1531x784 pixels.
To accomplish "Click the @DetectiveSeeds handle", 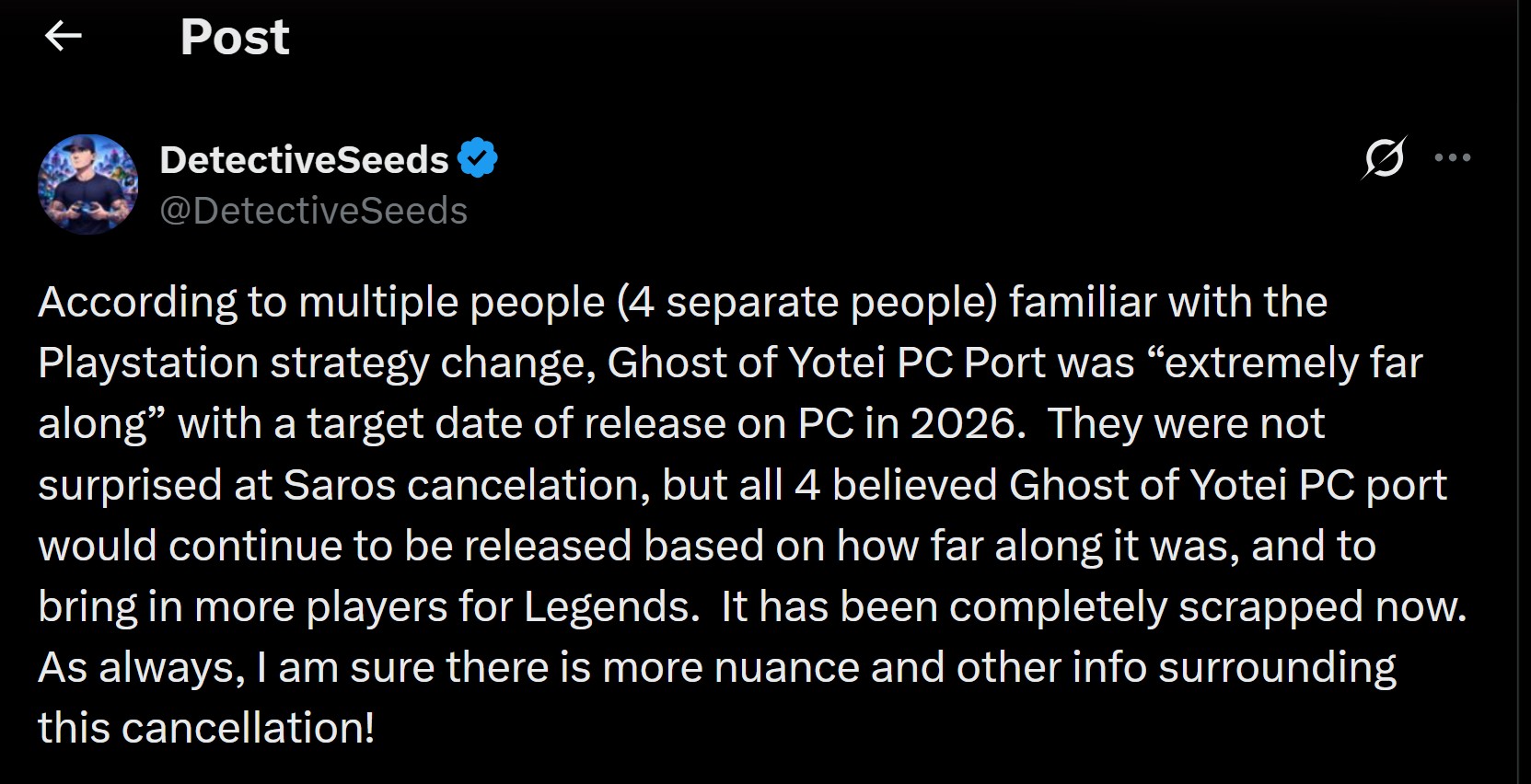I will [x=315, y=210].
